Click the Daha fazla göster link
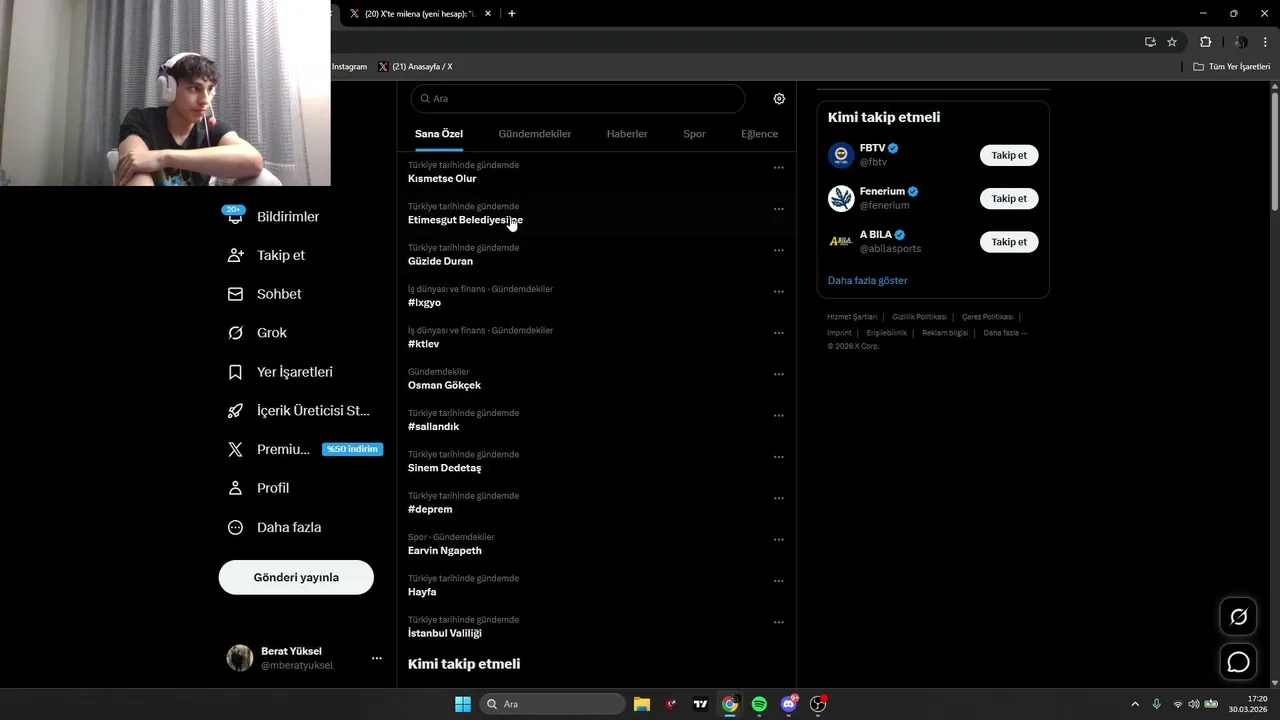The width and height of the screenshot is (1280, 720). point(868,280)
